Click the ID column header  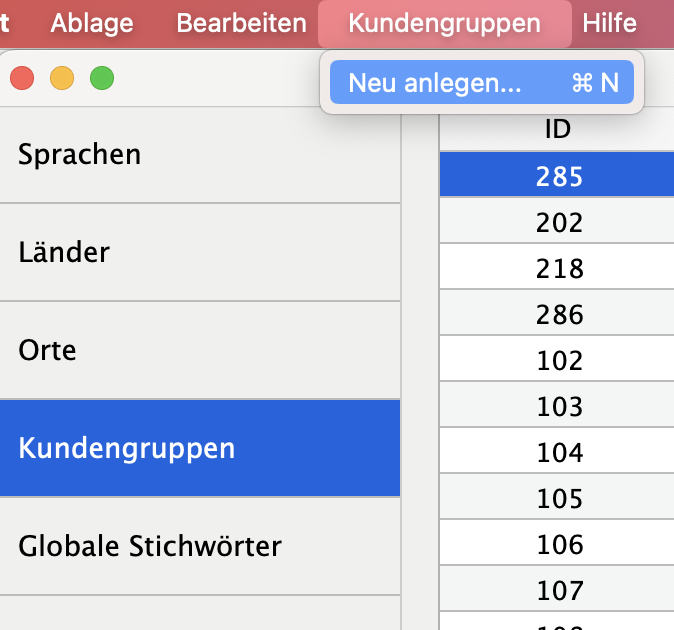pos(557,129)
